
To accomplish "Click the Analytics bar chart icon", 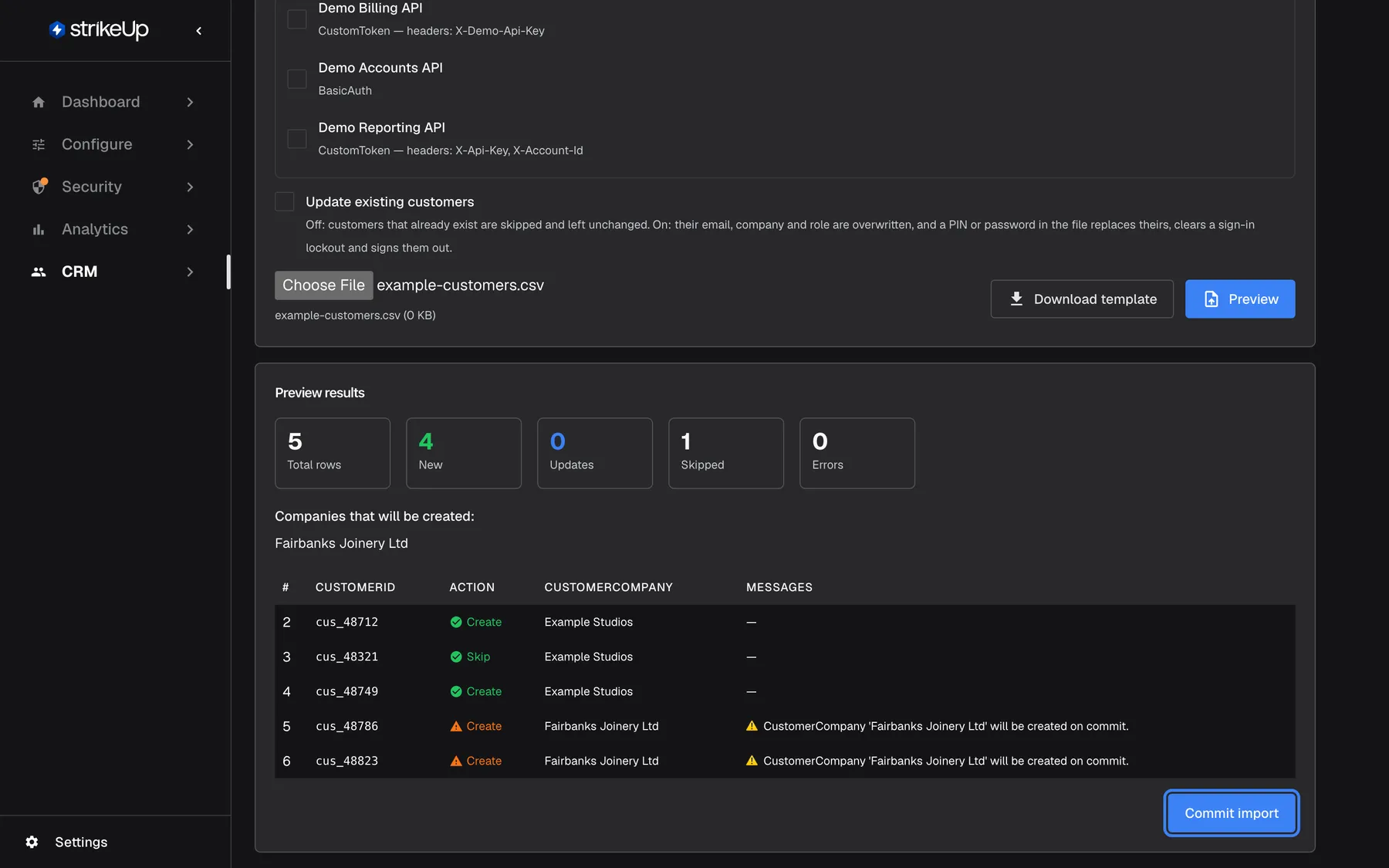I will click(39, 229).
